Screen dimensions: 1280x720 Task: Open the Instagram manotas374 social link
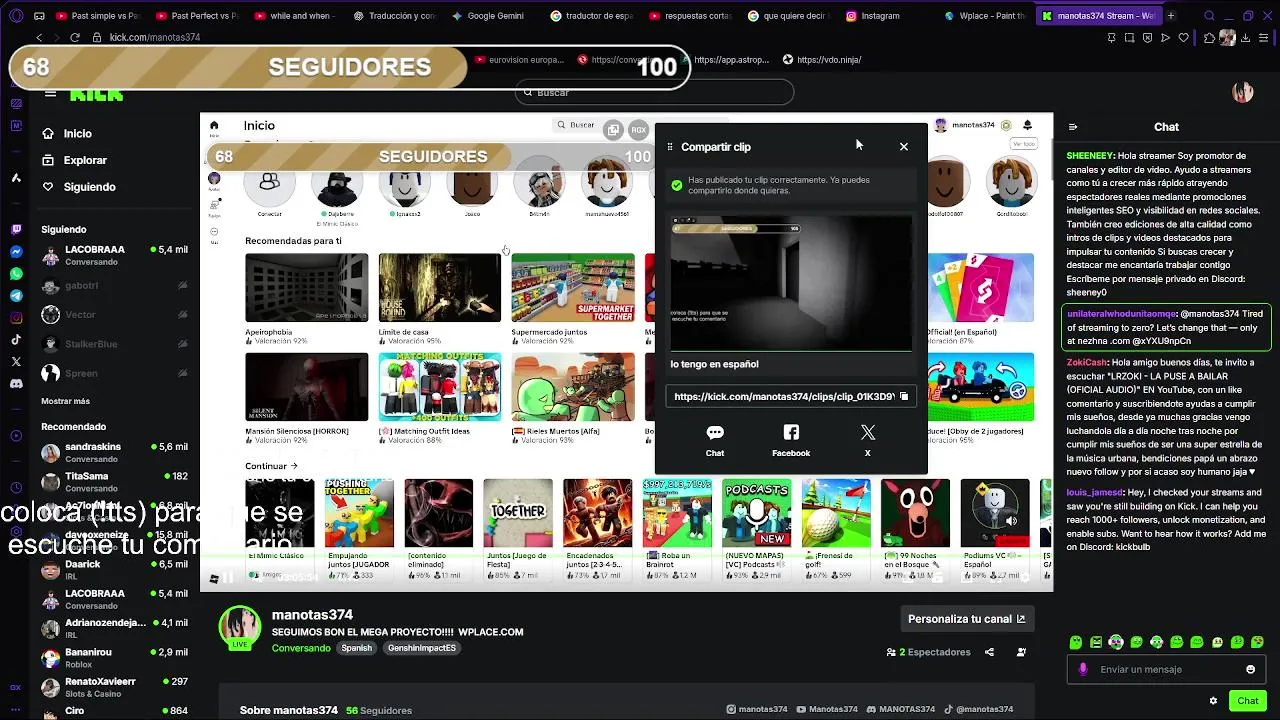757,710
